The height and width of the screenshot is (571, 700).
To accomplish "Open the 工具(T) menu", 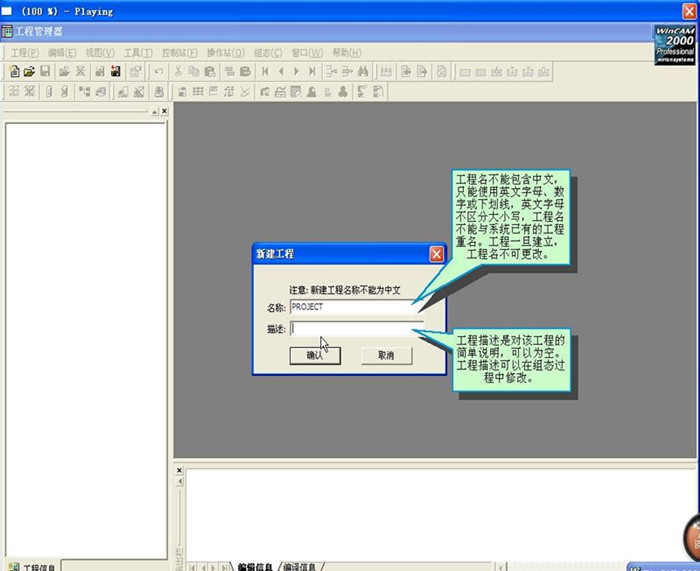I will click(x=138, y=52).
